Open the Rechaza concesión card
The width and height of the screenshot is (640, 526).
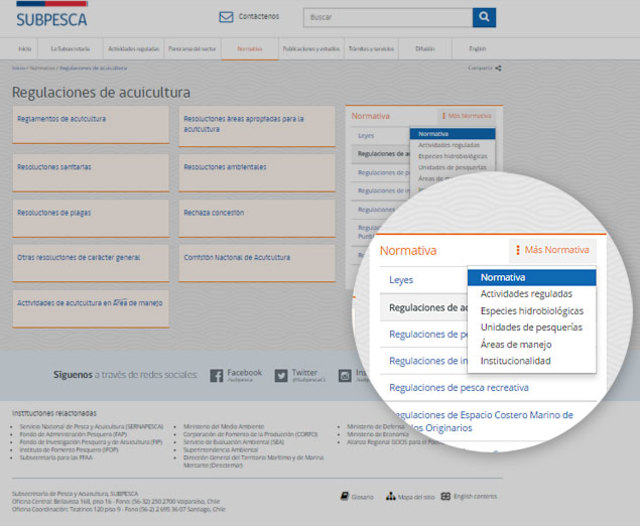pos(257,218)
